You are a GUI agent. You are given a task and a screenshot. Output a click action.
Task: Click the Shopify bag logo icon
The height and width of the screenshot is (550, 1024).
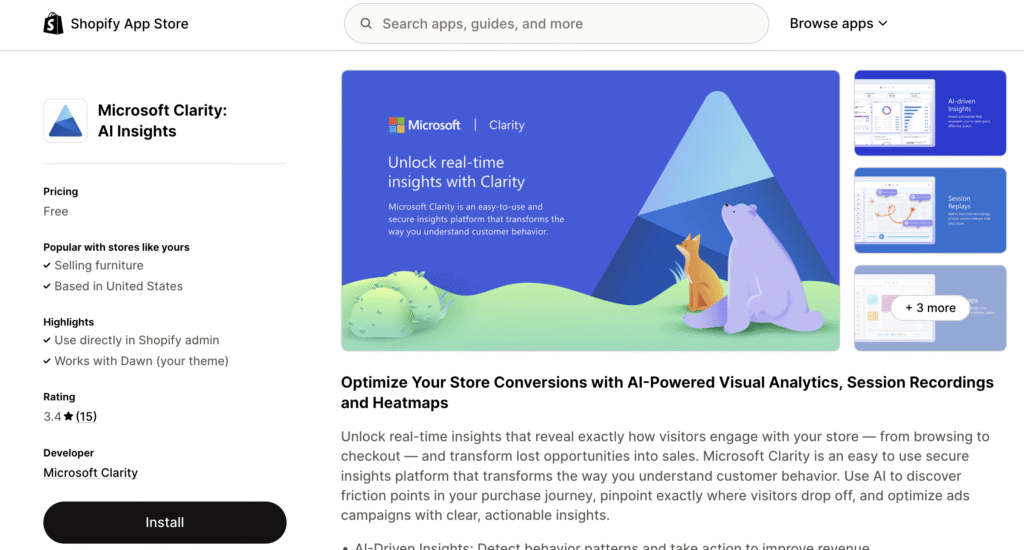click(x=53, y=24)
